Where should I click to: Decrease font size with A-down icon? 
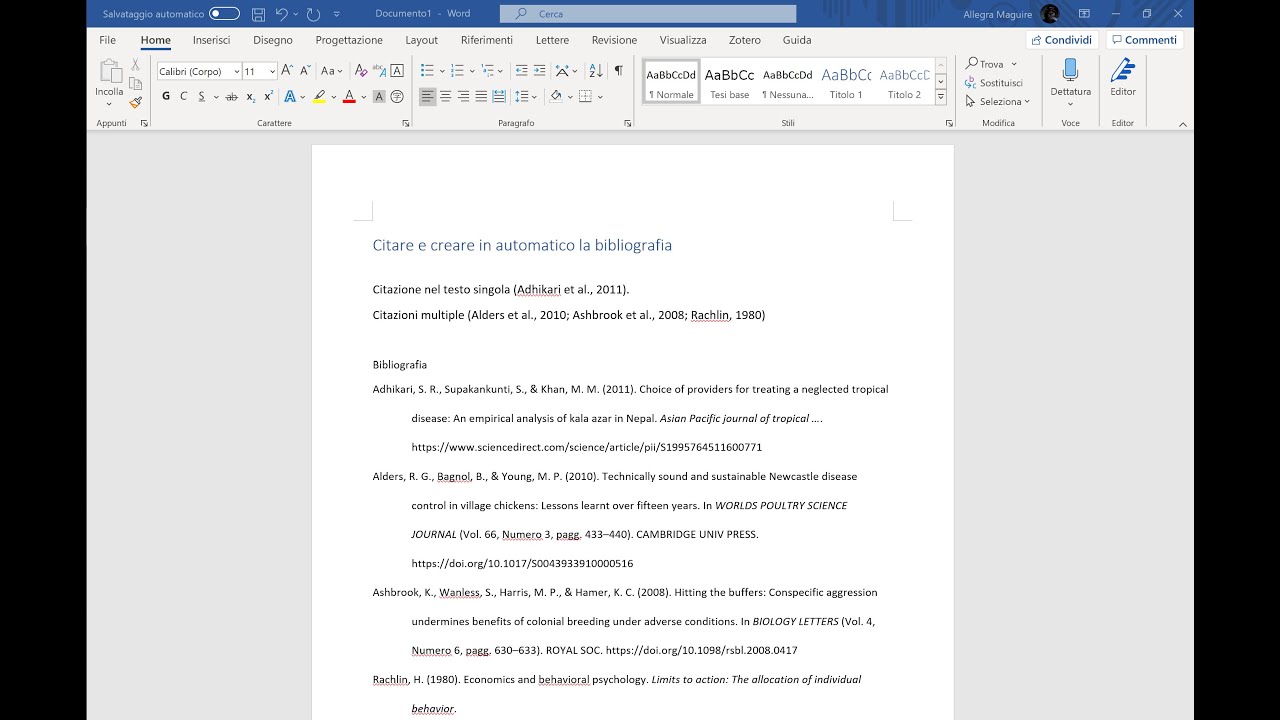click(x=305, y=71)
